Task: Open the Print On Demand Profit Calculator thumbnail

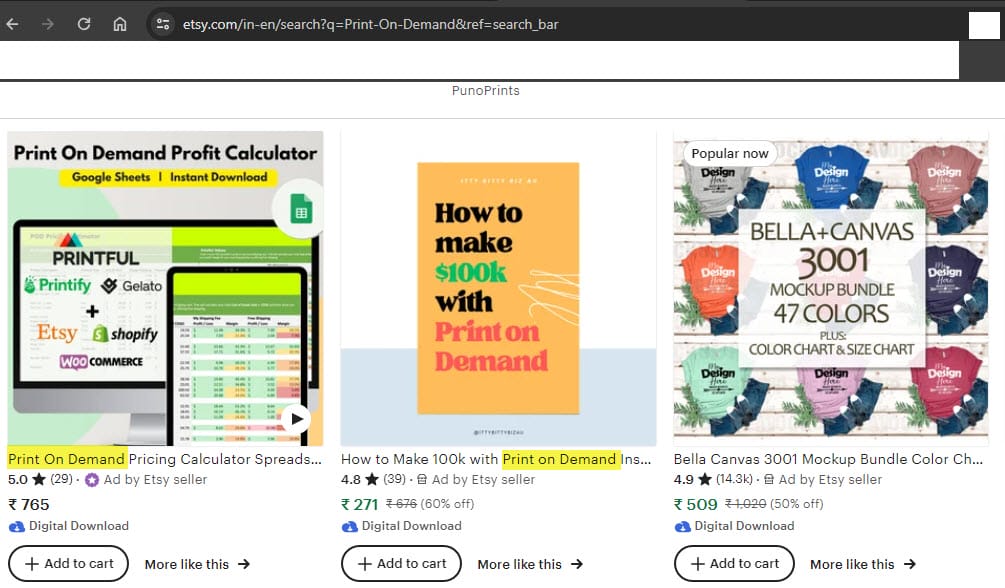Action: 165,289
